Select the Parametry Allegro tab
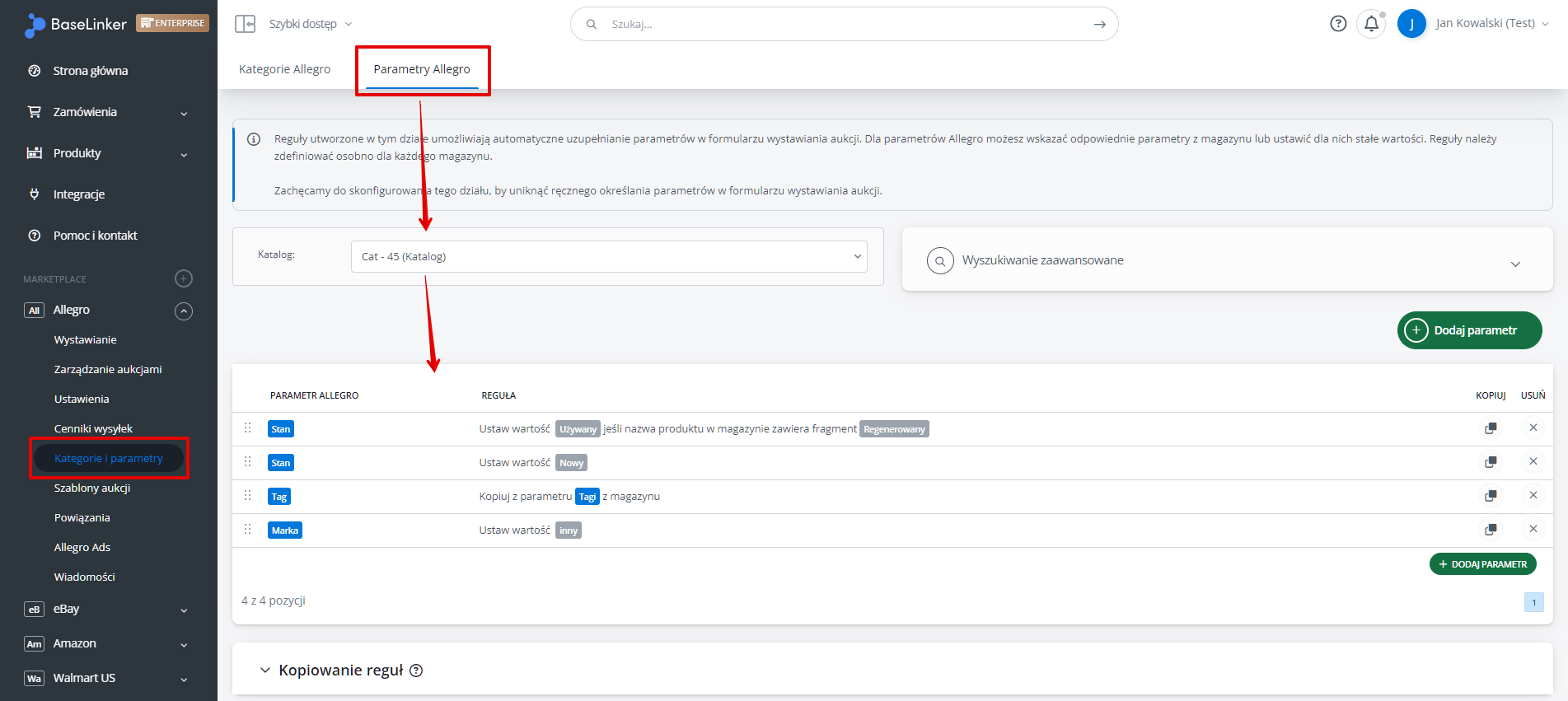The width and height of the screenshot is (1568, 701). pos(422,69)
